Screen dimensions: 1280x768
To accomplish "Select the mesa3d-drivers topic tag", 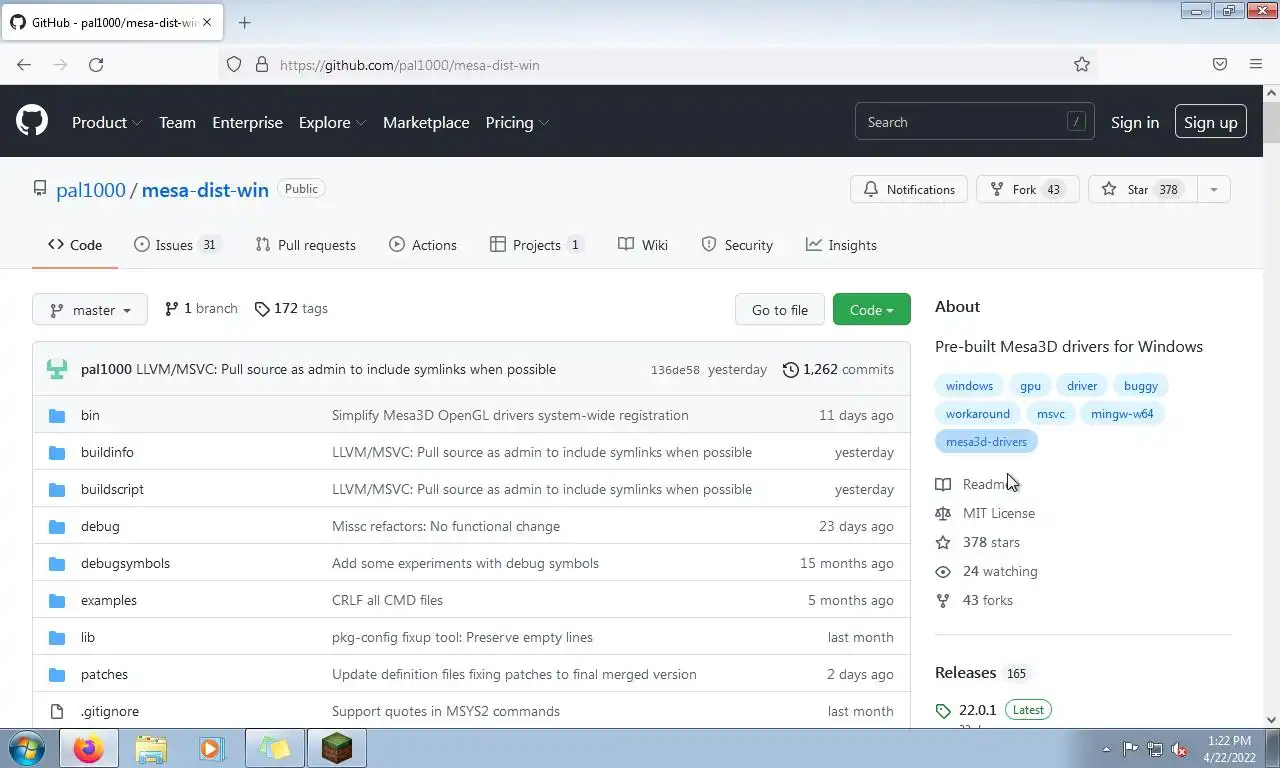I will click(987, 441).
